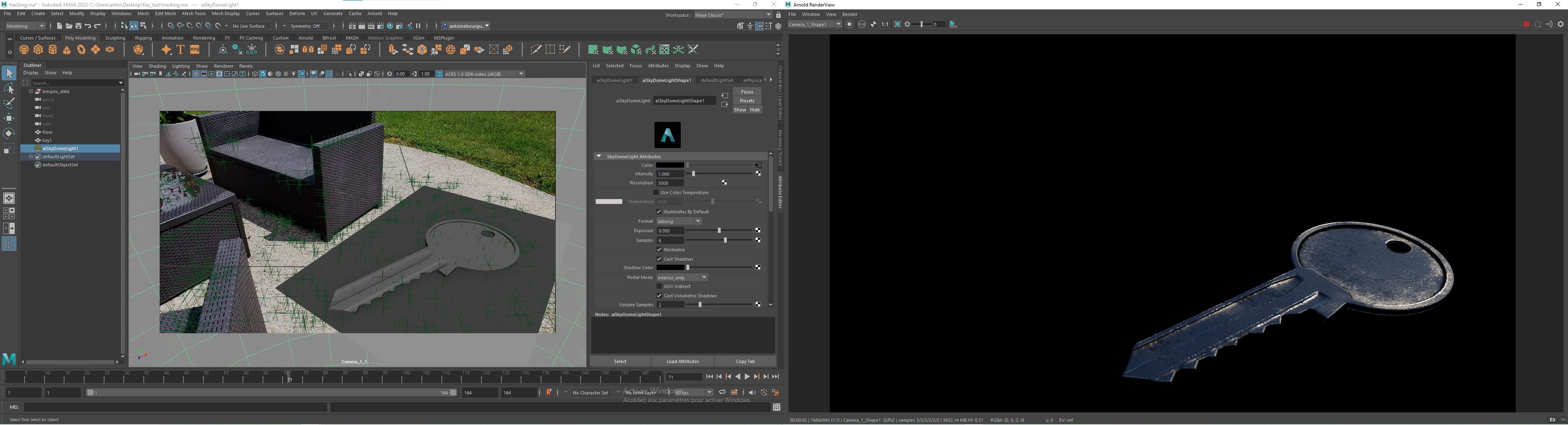Toggle the color management ON button in viewport

click(439, 74)
